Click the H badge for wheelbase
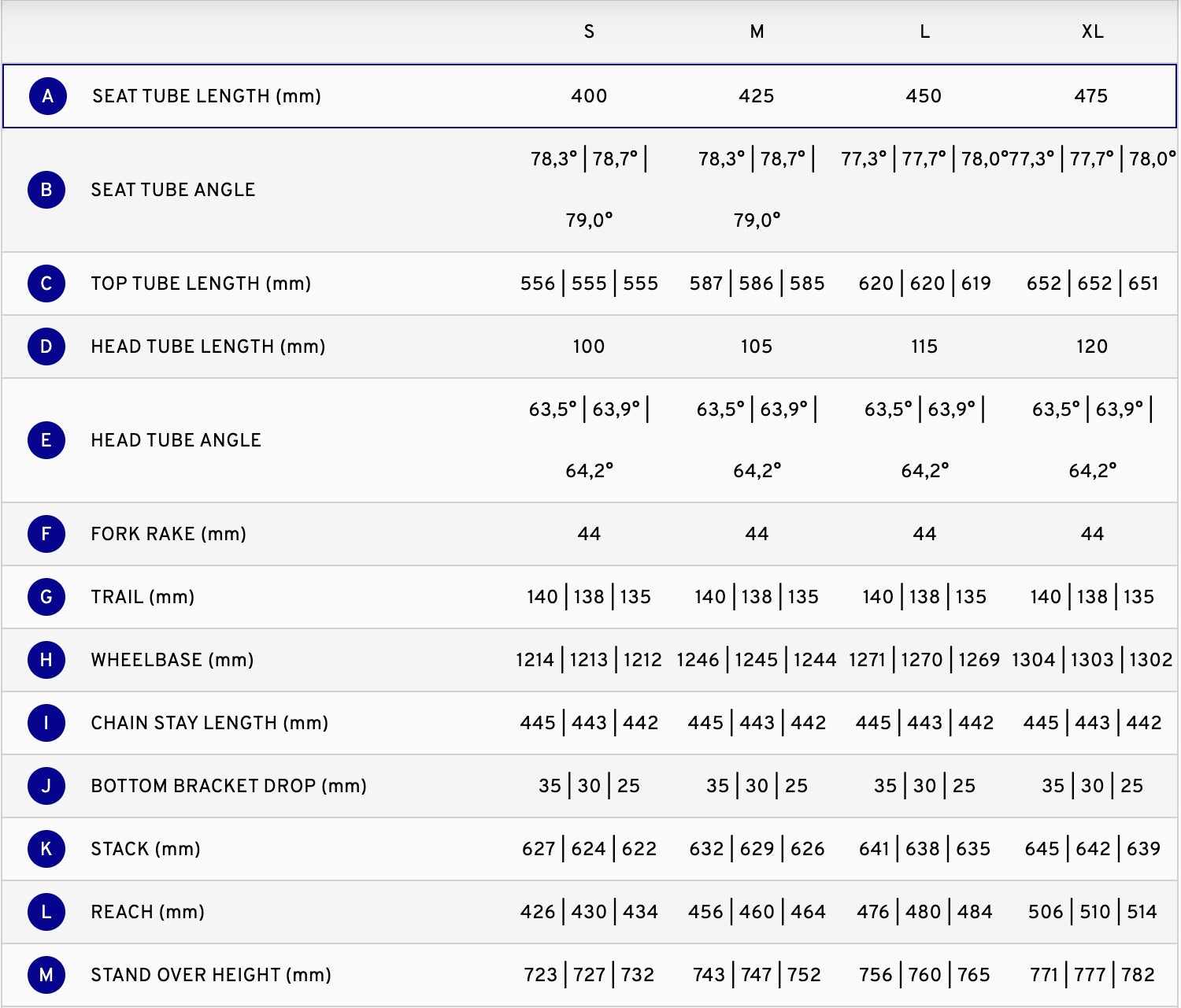Screen dimensions: 1181x1008 coord(46,660)
